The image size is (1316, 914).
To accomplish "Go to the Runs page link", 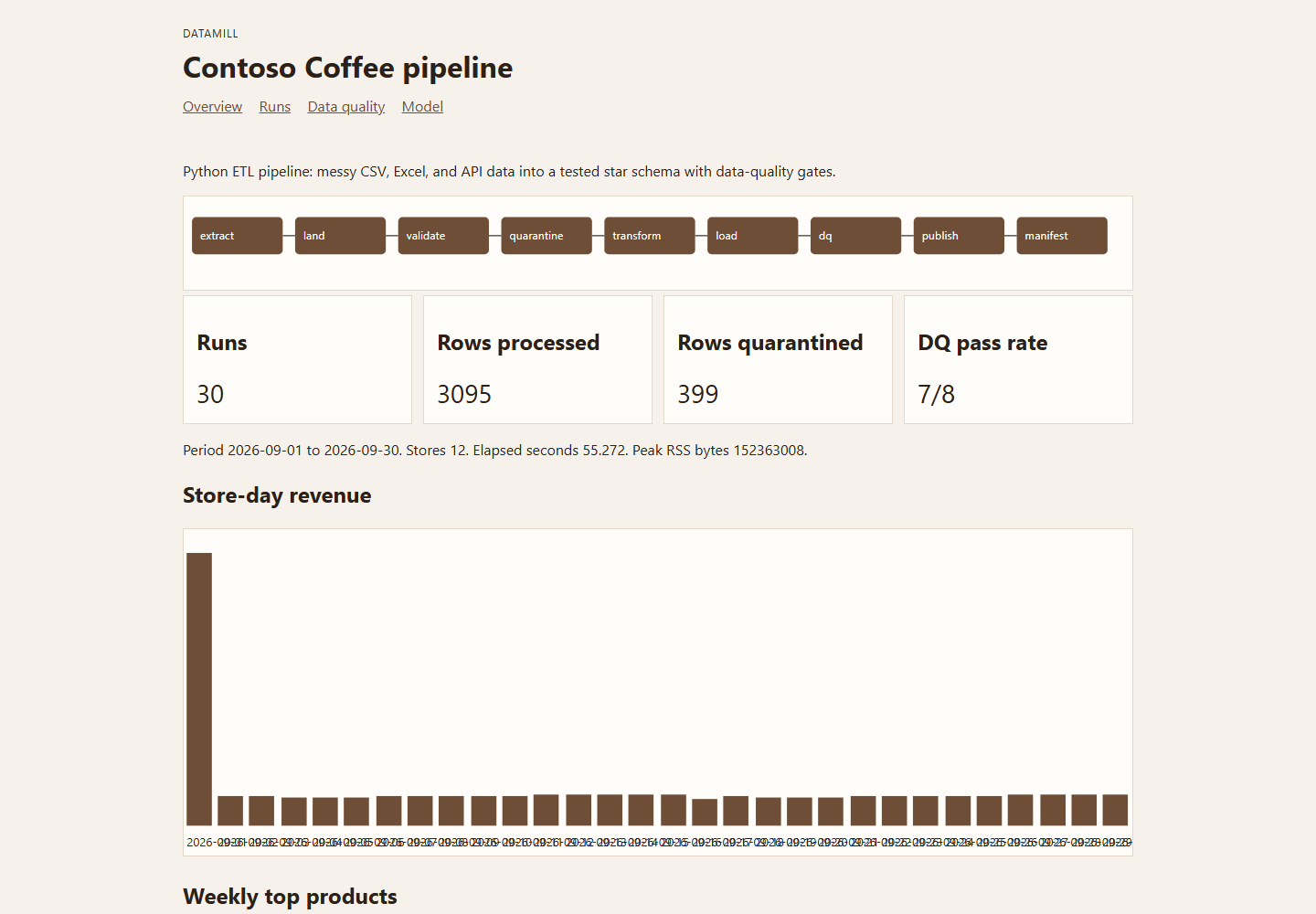I will [275, 107].
